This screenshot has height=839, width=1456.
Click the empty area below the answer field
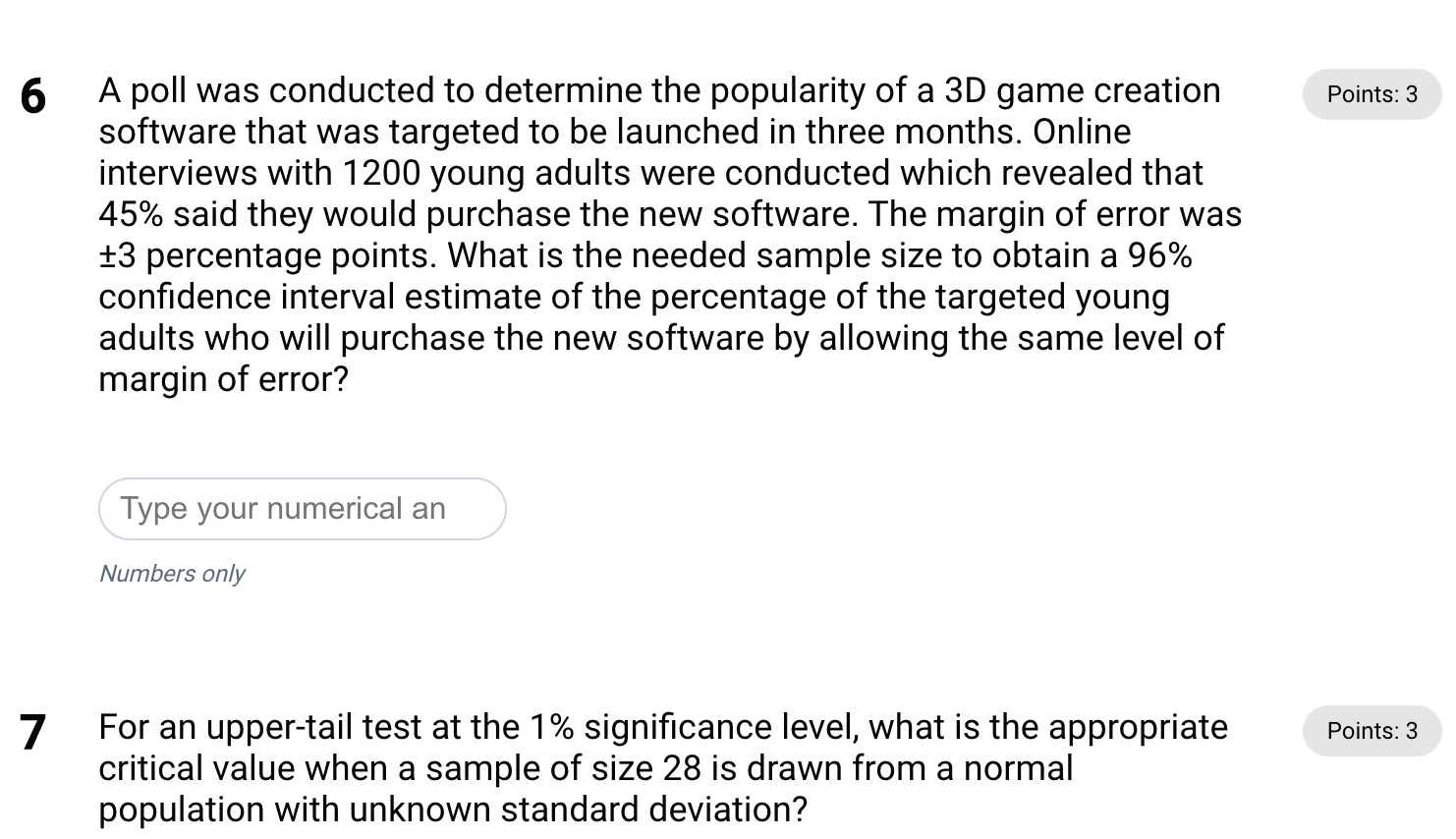pos(393,639)
